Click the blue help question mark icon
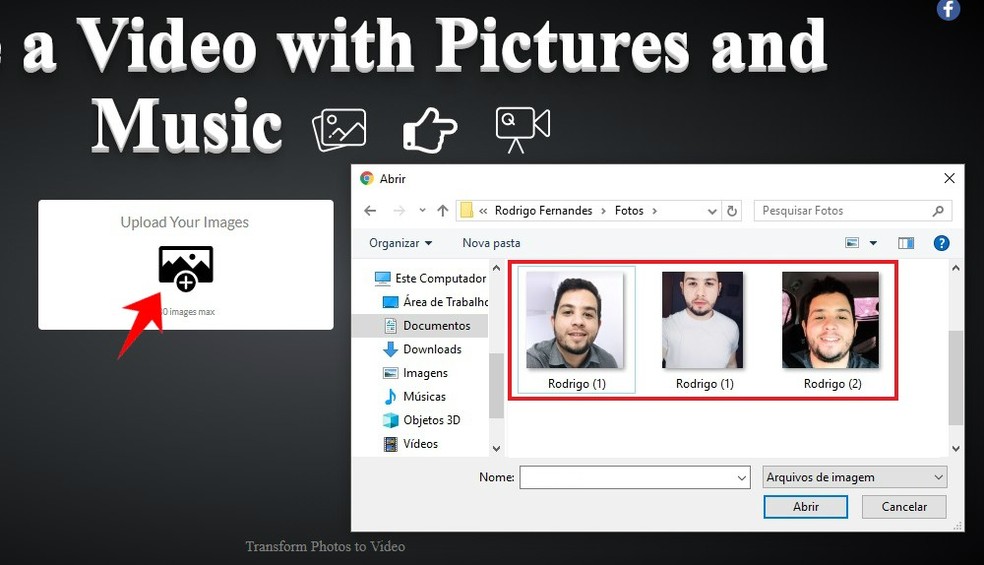The width and height of the screenshot is (984, 565). [941, 243]
